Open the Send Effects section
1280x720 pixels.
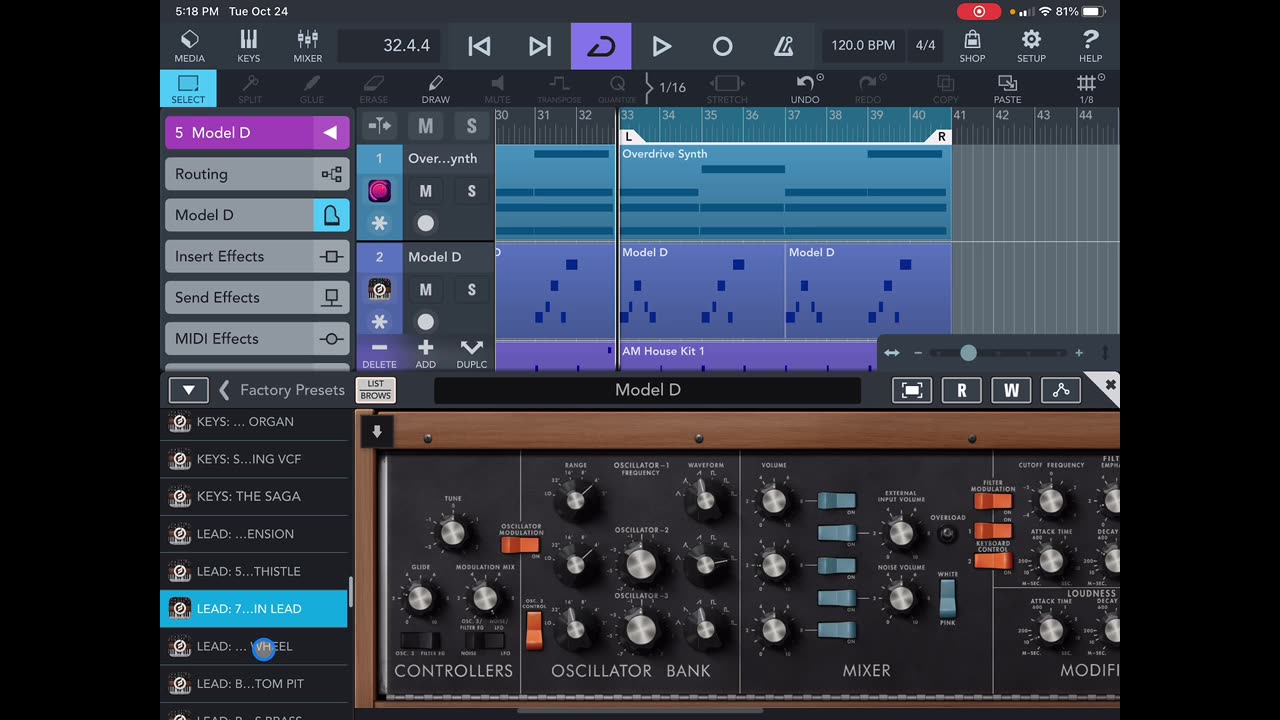coord(257,297)
